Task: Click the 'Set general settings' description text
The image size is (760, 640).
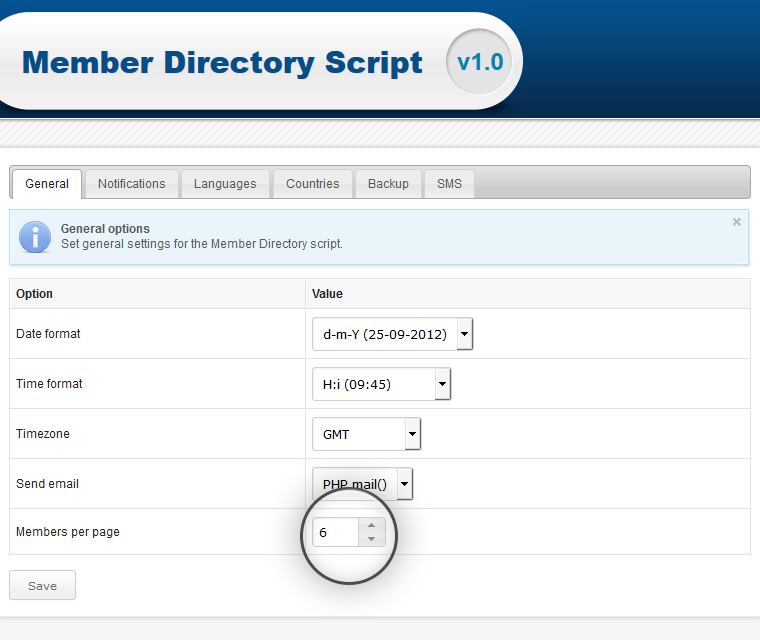Action: click(x=202, y=243)
